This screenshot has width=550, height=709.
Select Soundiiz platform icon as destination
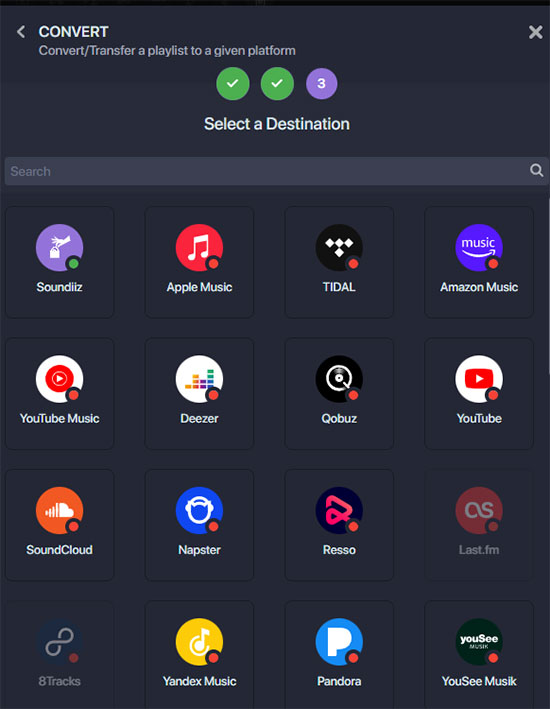tap(59, 247)
